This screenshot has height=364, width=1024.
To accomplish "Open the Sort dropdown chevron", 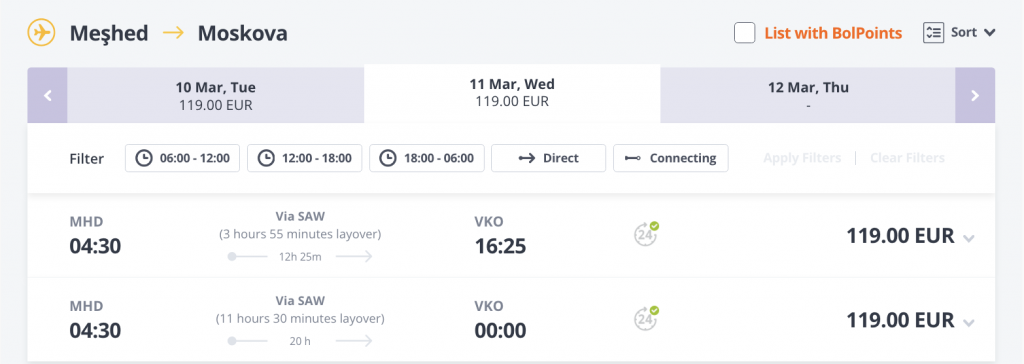I will [x=989, y=33].
